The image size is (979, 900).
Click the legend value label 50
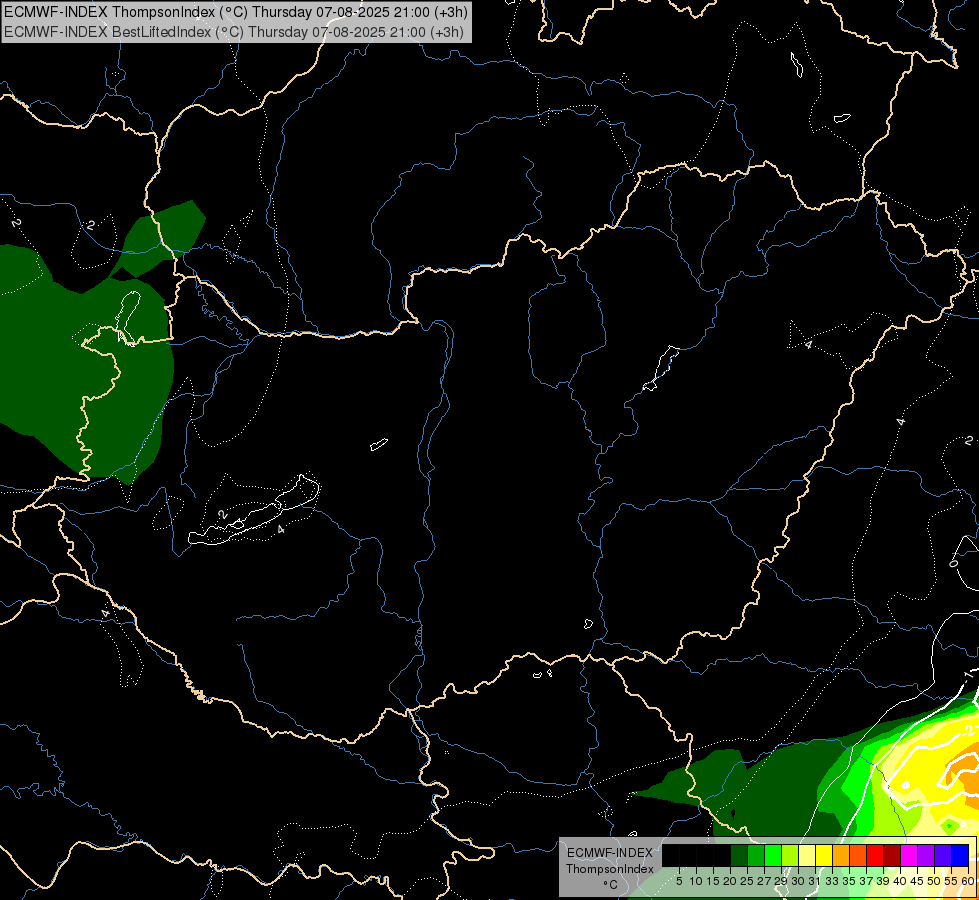coord(934,881)
